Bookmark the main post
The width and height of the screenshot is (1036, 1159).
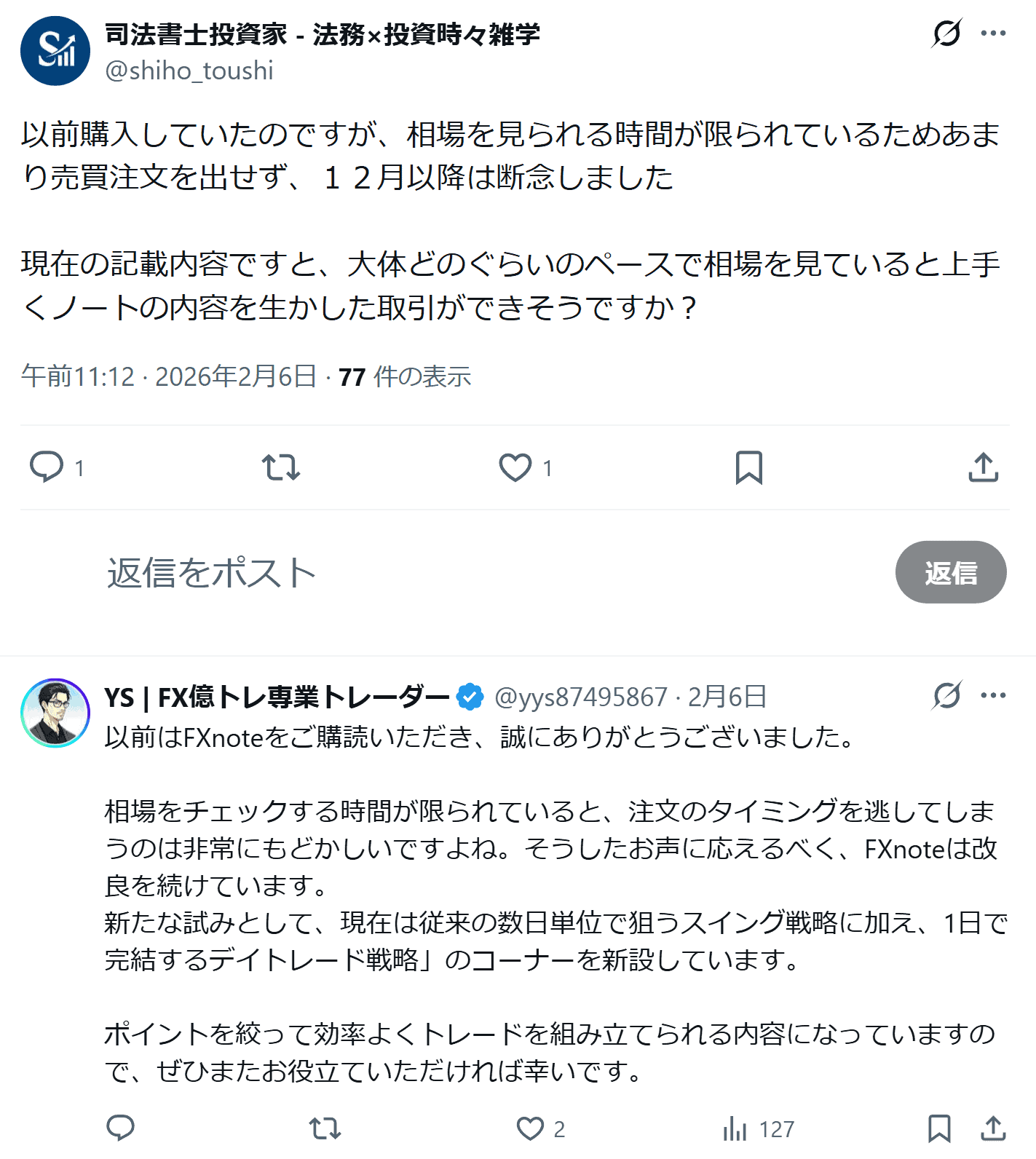tap(749, 467)
